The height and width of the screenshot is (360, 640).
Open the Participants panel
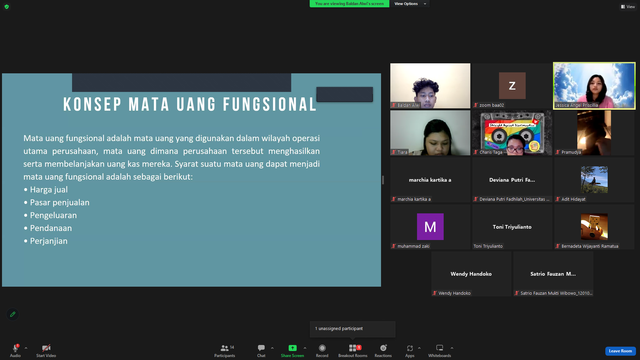coord(224,350)
